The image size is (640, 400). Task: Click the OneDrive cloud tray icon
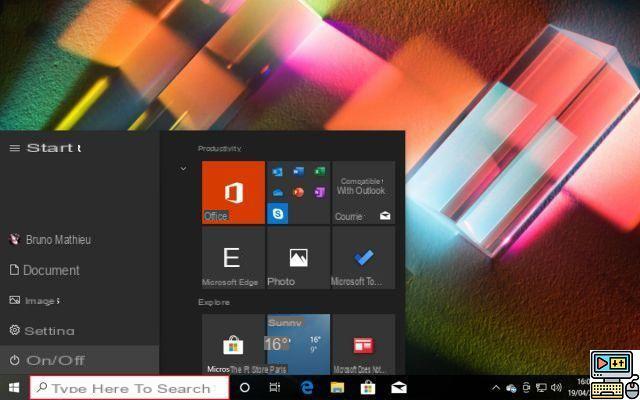pos(511,388)
